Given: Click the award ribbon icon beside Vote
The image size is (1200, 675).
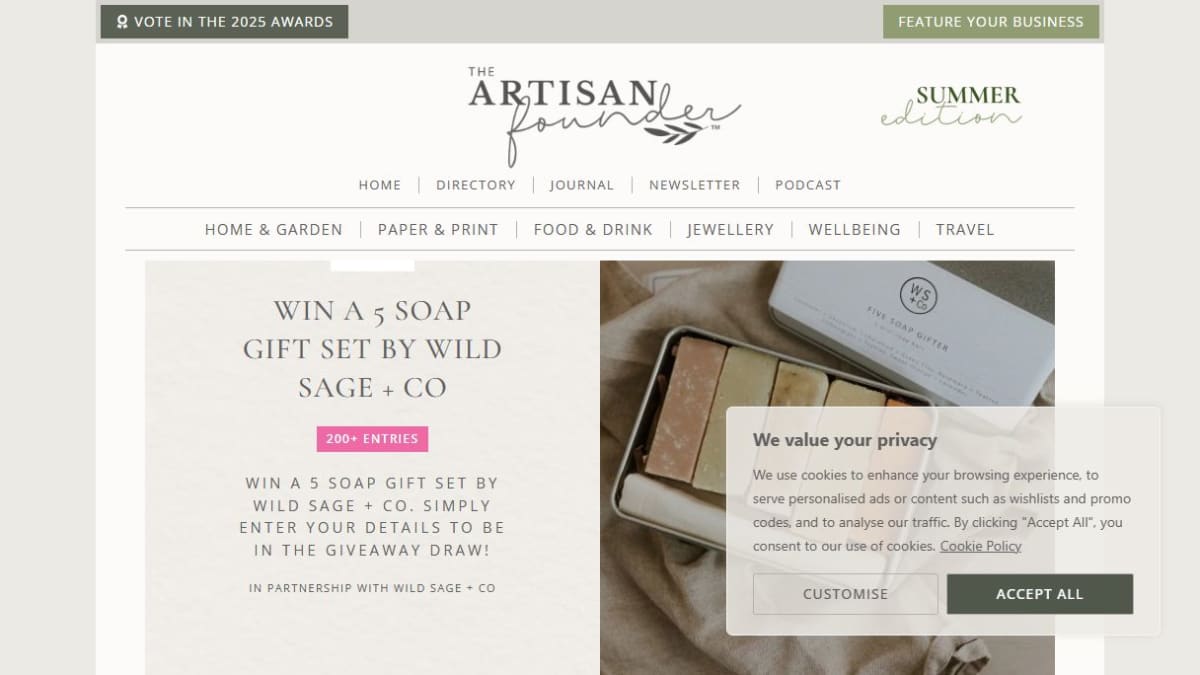Looking at the screenshot, I should pyautogui.click(x=122, y=22).
